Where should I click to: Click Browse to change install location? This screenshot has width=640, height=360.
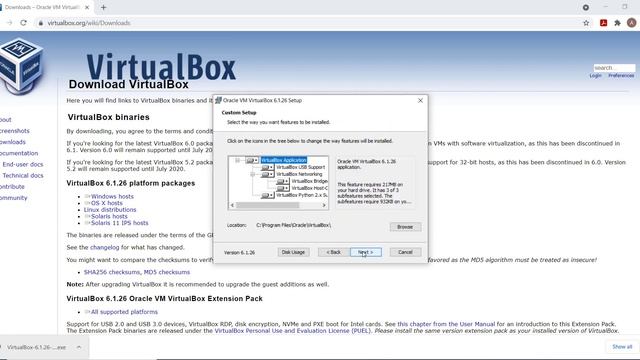click(405, 227)
